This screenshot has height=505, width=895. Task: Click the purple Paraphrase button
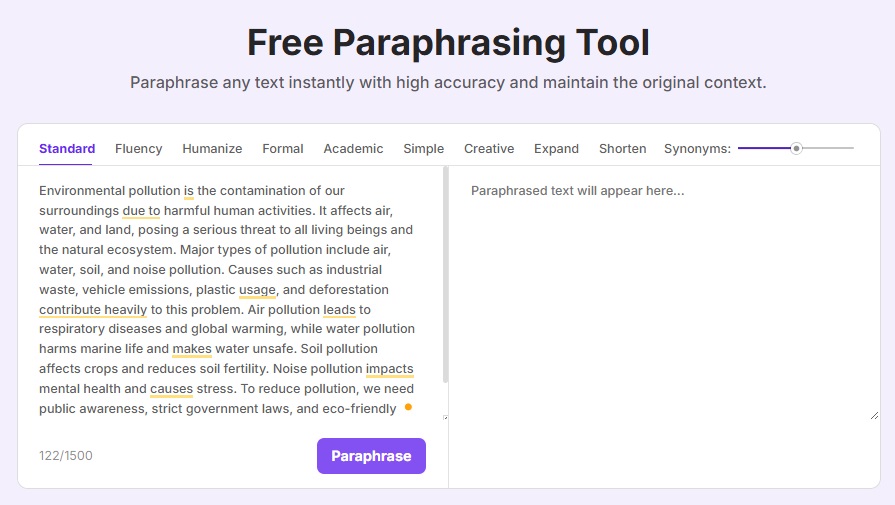(x=372, y=456)
